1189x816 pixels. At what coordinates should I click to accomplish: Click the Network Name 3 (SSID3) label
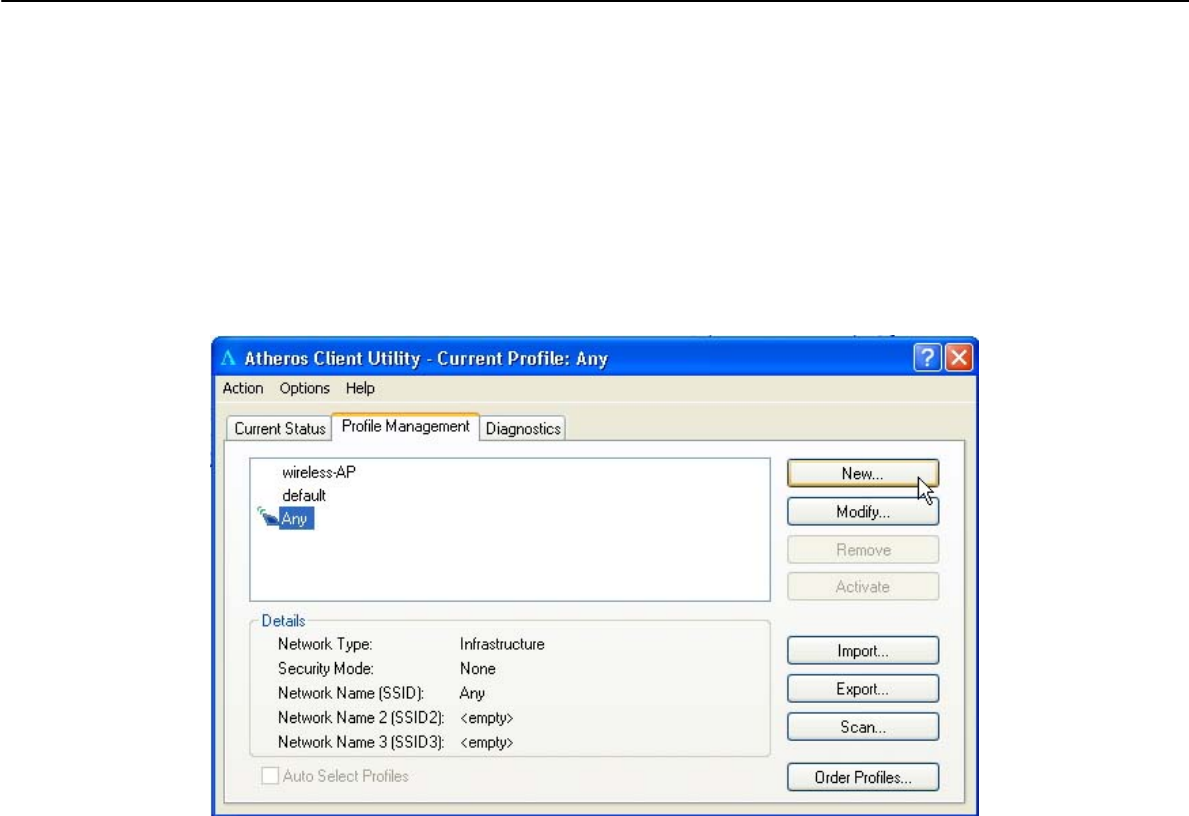361,742
